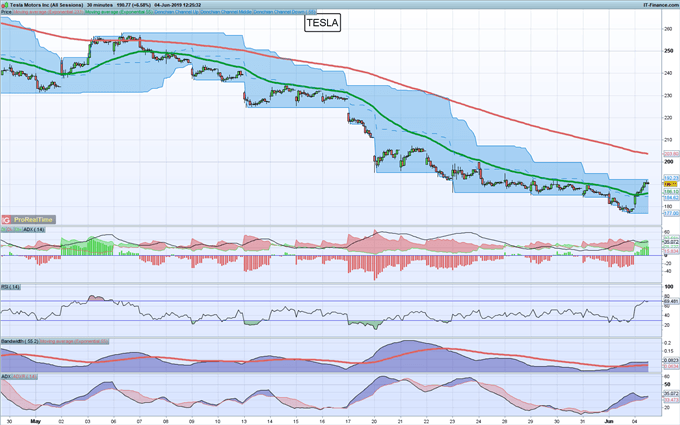This screenshot has height=425, width=680.
Task: Click the Donchian Channel Down legend label
Action: pos(284,12)
